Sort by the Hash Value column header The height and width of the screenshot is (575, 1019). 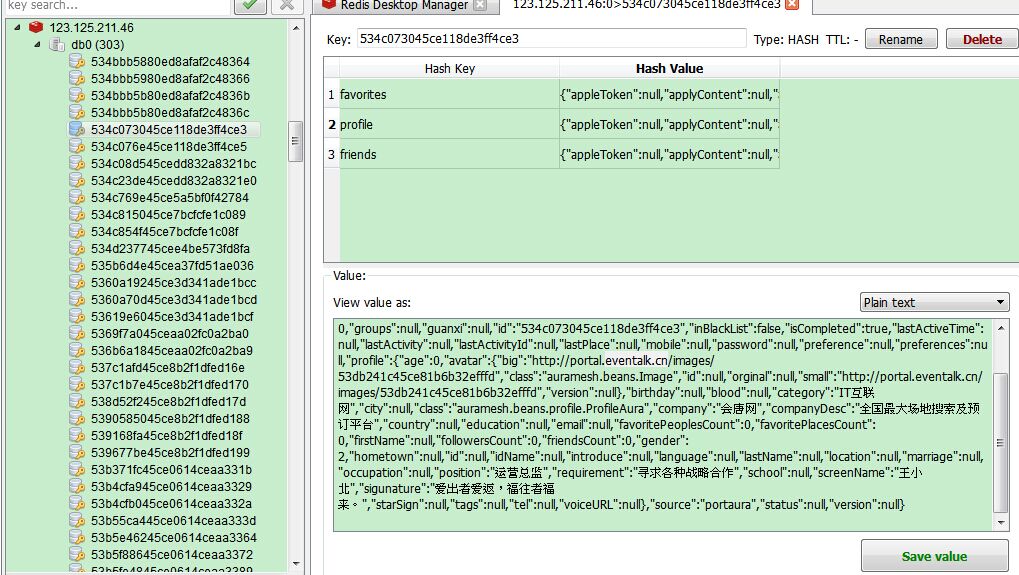coord(669,68)
